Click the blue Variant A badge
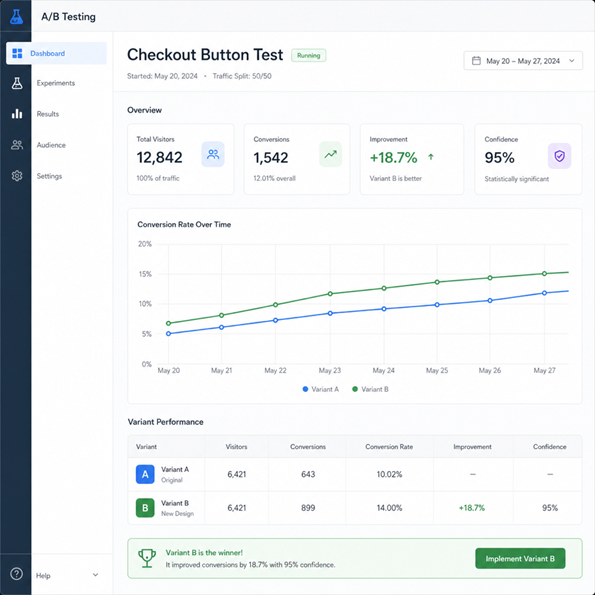 click(145, 474)
